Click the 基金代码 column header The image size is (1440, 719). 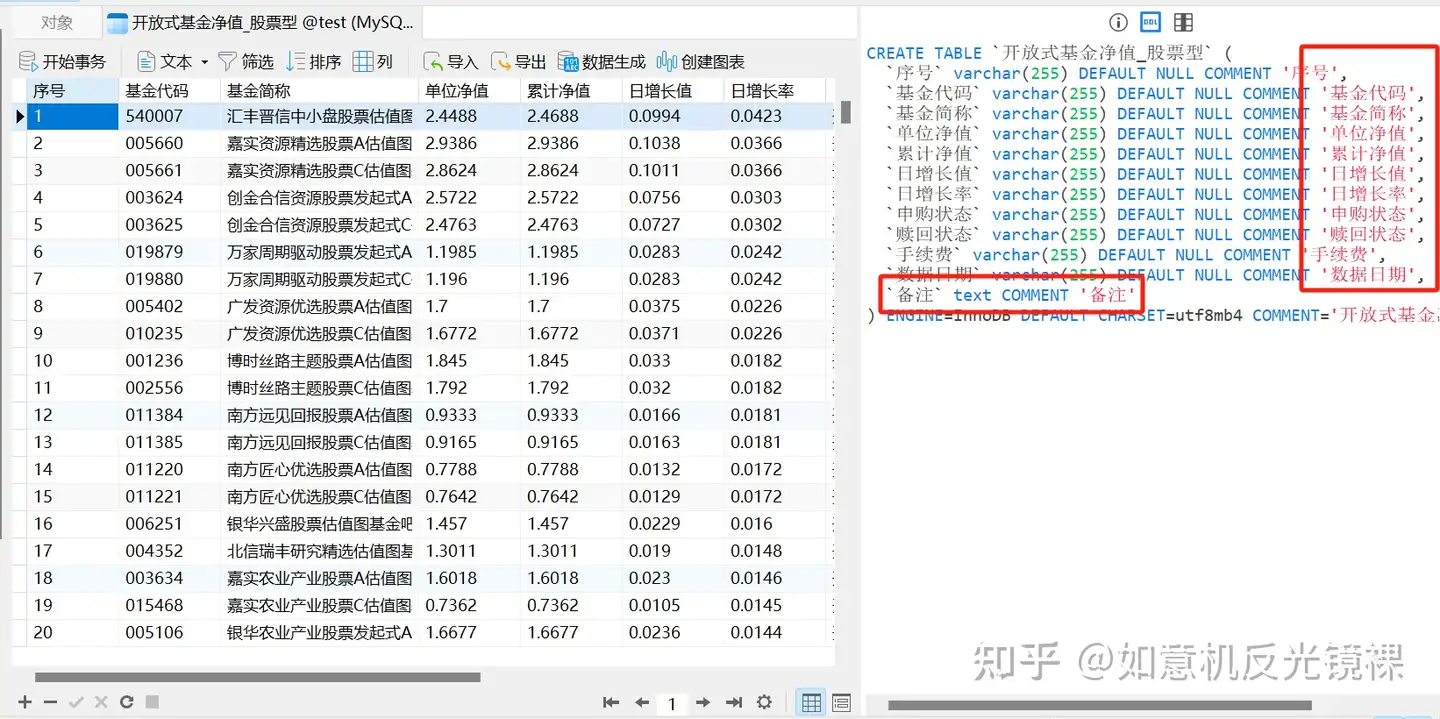pyautogui.click(x=169, y=90)
